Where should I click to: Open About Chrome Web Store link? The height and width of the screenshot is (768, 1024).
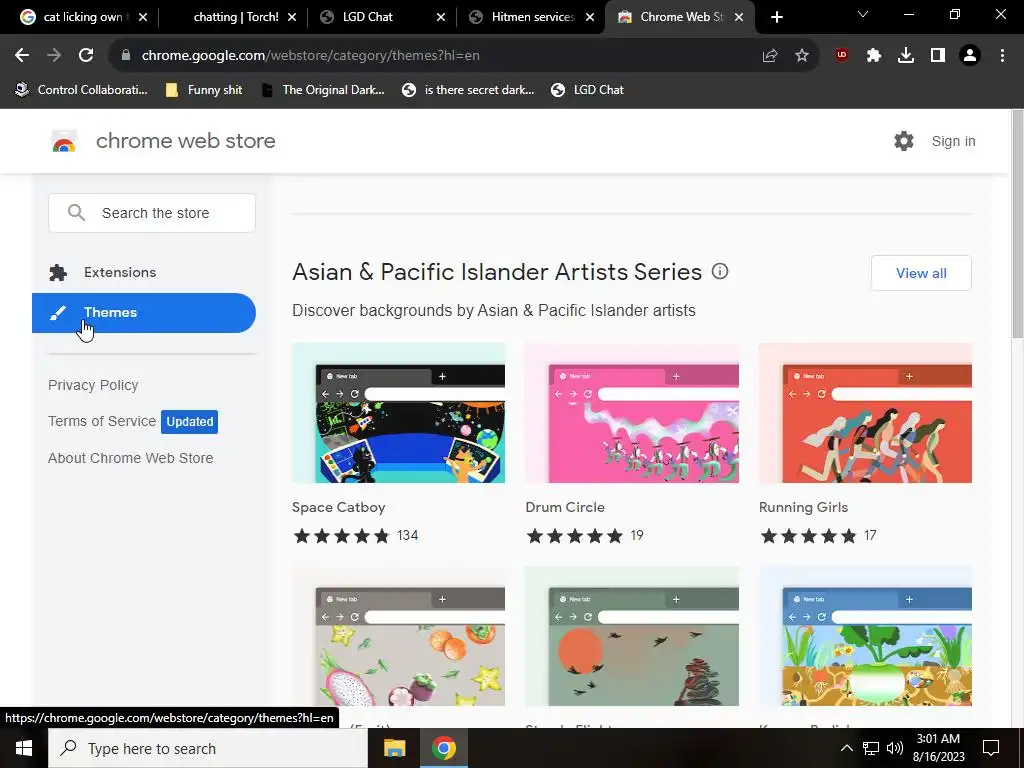pyautogui.click(x=131, y=458)
